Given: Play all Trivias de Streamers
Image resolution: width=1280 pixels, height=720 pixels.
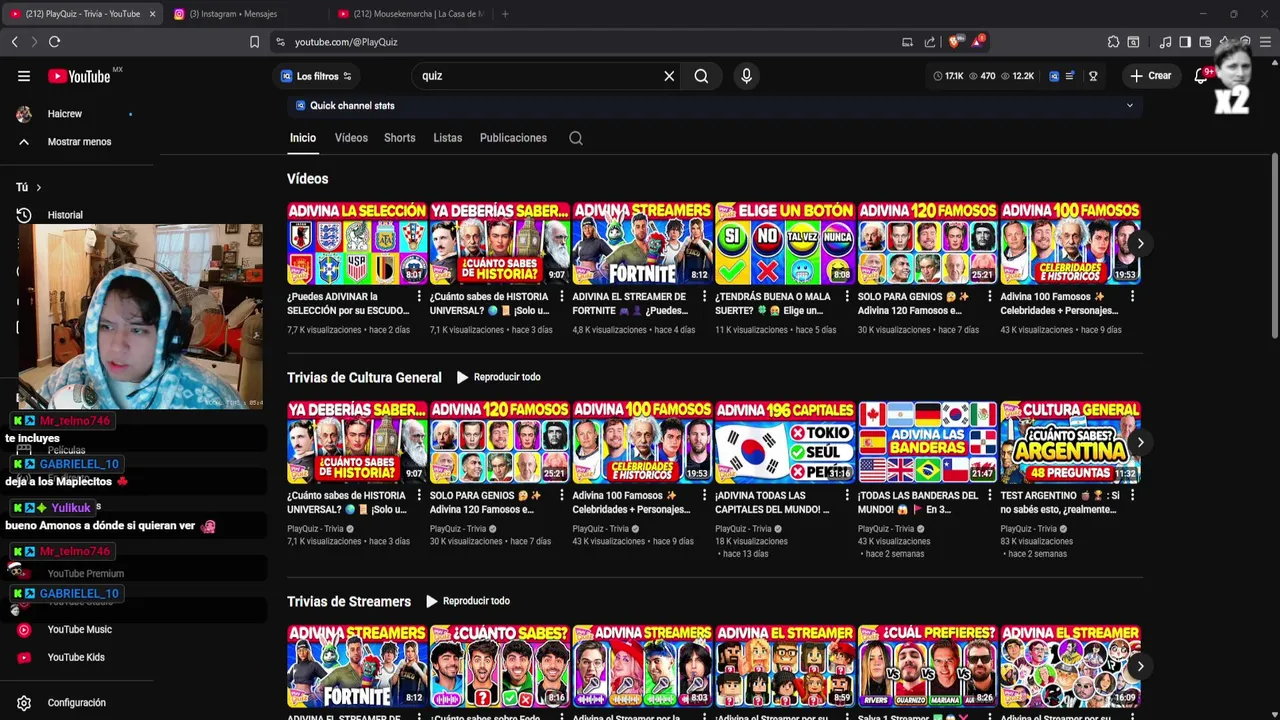Looking at the screenshot, I should [x=467, y=601].
